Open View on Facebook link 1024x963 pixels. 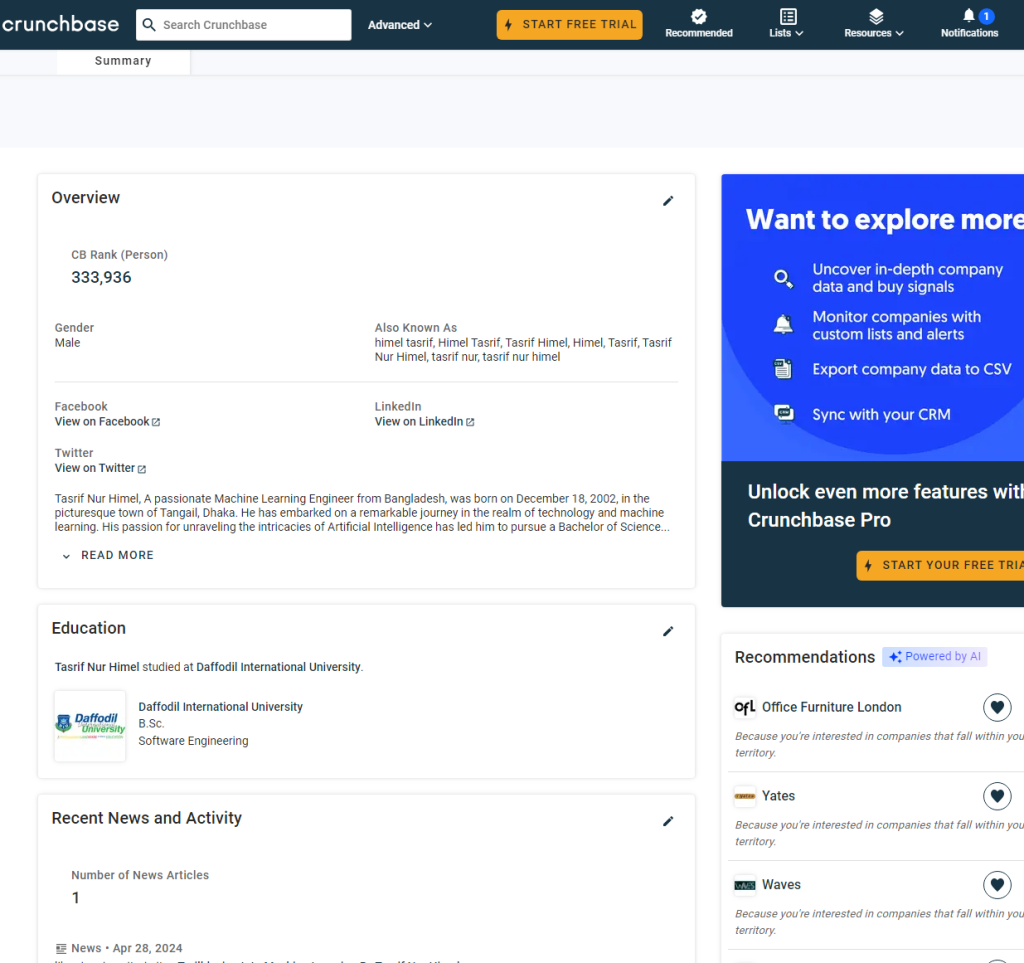(107, 422)
